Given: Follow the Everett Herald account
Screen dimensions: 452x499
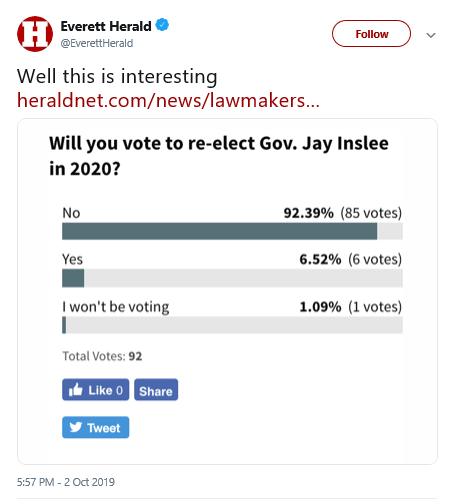Looking at the screenshot, I should [371, 34].
